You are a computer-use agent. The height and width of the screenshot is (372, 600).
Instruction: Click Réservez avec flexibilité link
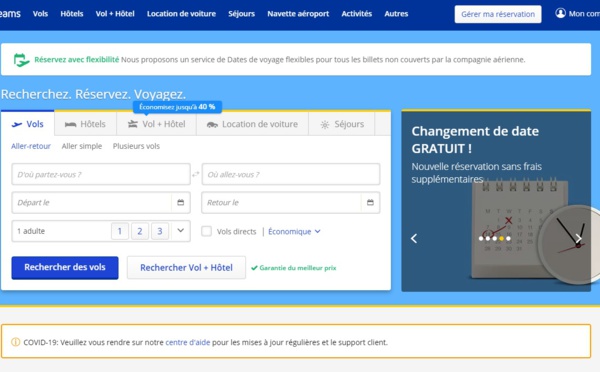(x=77, y=59)
